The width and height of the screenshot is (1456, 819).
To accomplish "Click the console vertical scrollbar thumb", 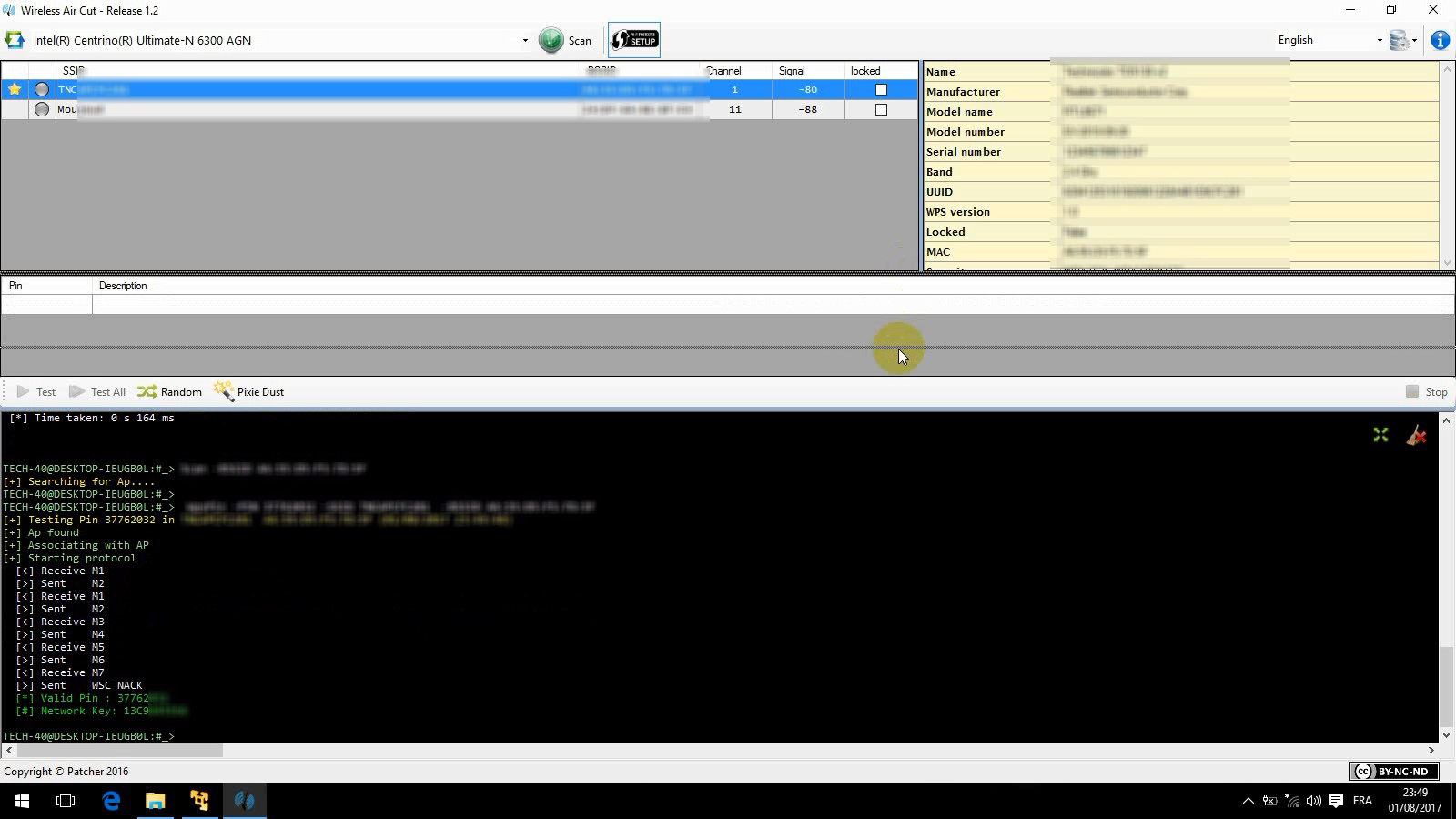I will tap(1447, 685).
